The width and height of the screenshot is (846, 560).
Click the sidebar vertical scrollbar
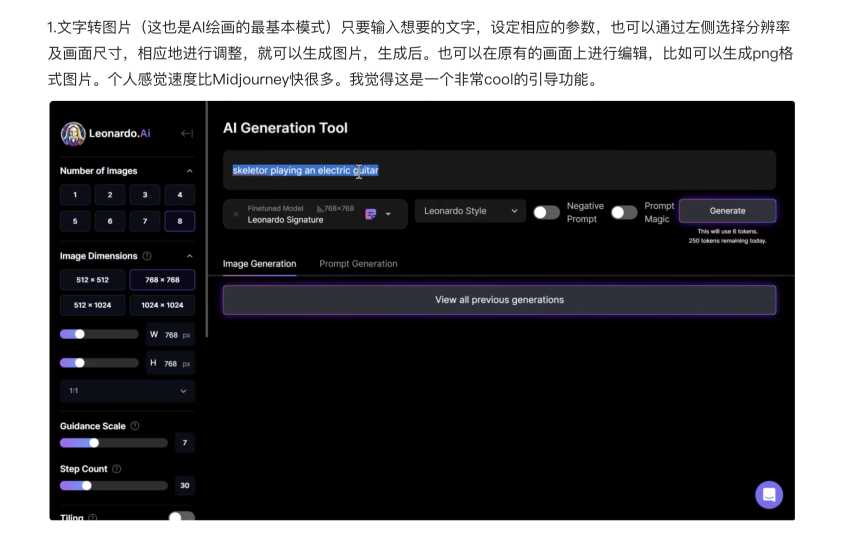pyautogui.click(x=207, y=220)
